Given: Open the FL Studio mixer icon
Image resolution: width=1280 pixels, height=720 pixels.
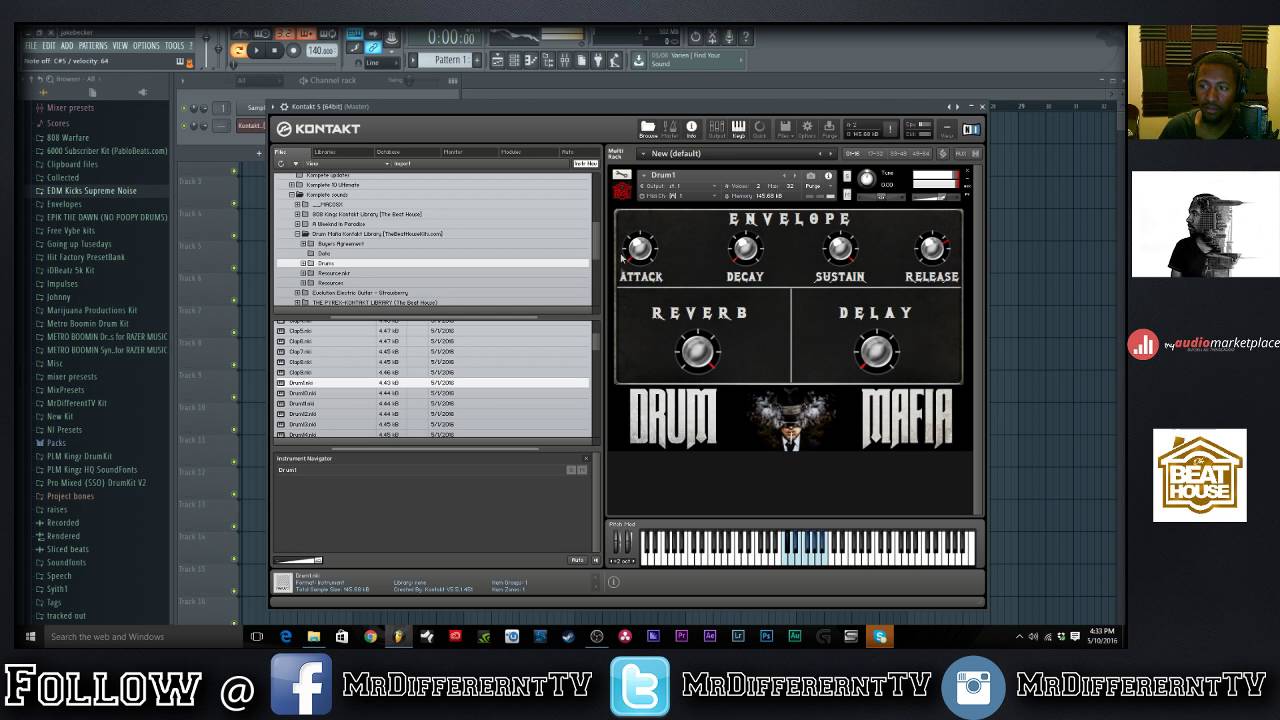Looking at the screenshot, I should pos(565,60).
